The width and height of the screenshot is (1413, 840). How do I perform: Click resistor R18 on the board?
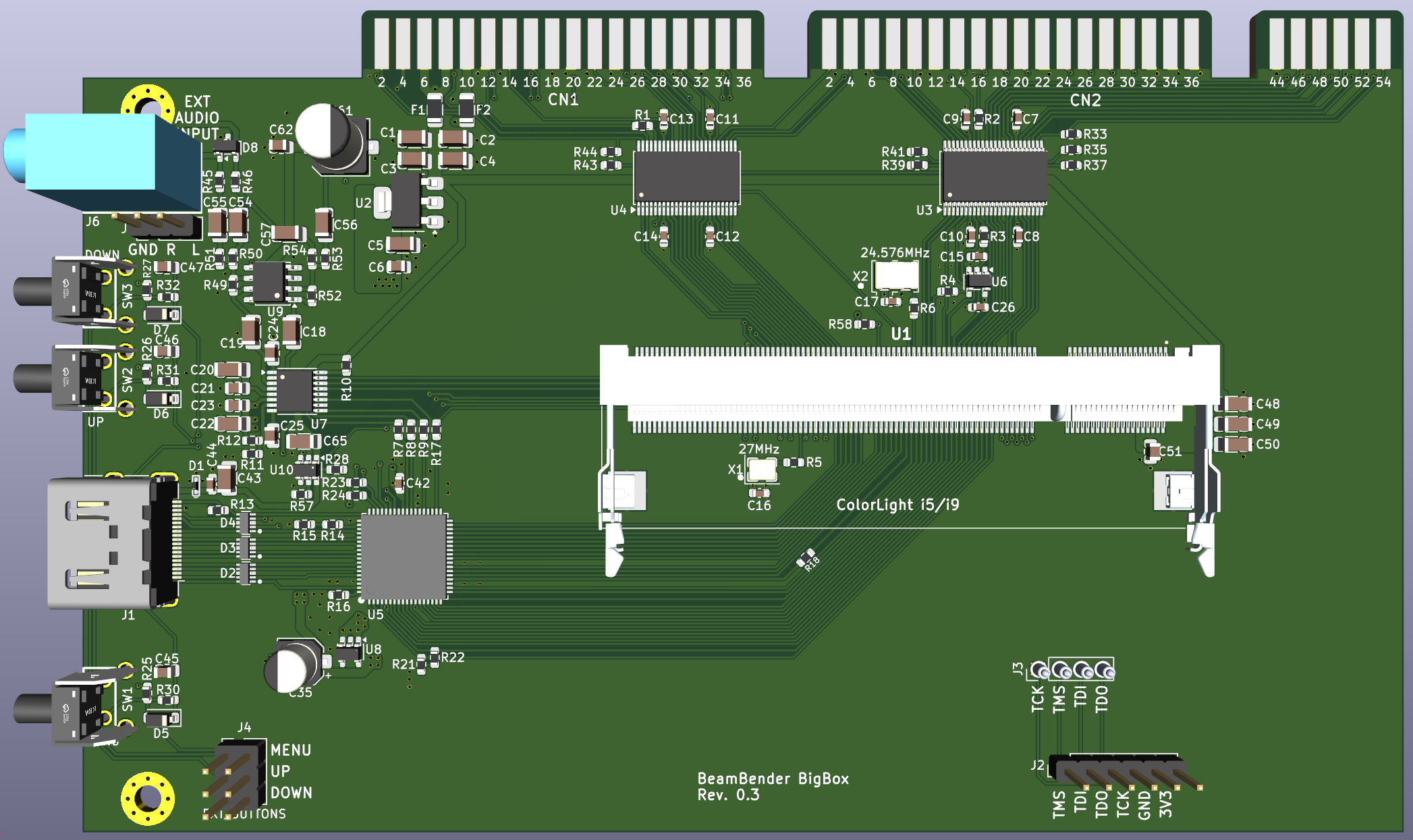pyautogui.click(x=806, y=558)
